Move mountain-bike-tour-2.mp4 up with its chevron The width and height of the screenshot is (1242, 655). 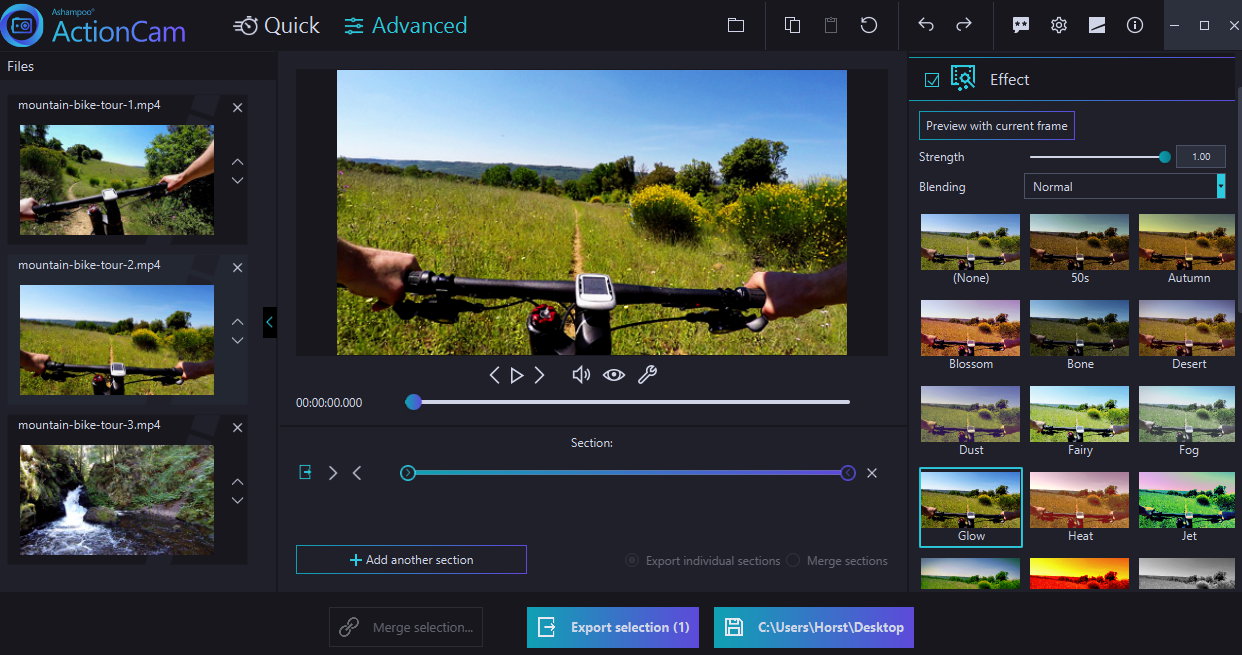coord(237,320)
